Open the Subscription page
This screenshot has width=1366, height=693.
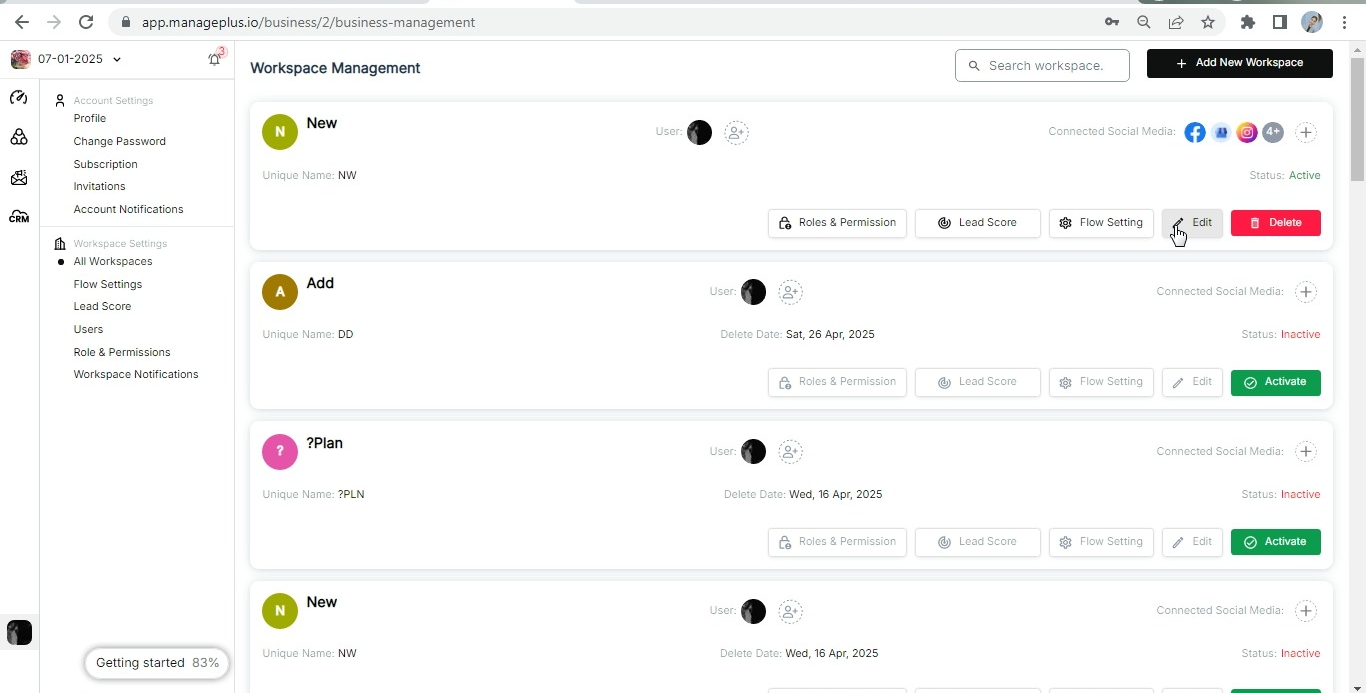[x=106, y=164]
